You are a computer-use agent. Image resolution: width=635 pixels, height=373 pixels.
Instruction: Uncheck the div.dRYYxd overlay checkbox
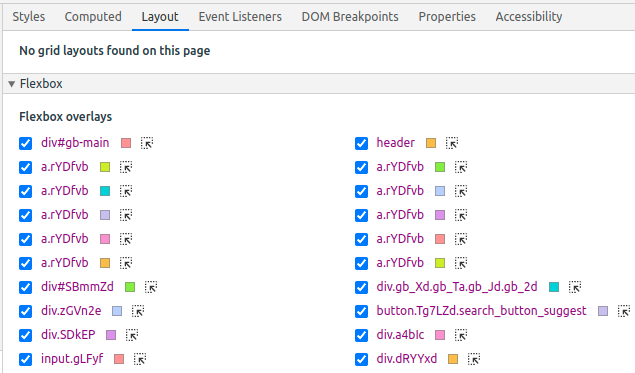click(x=361, y=359)
